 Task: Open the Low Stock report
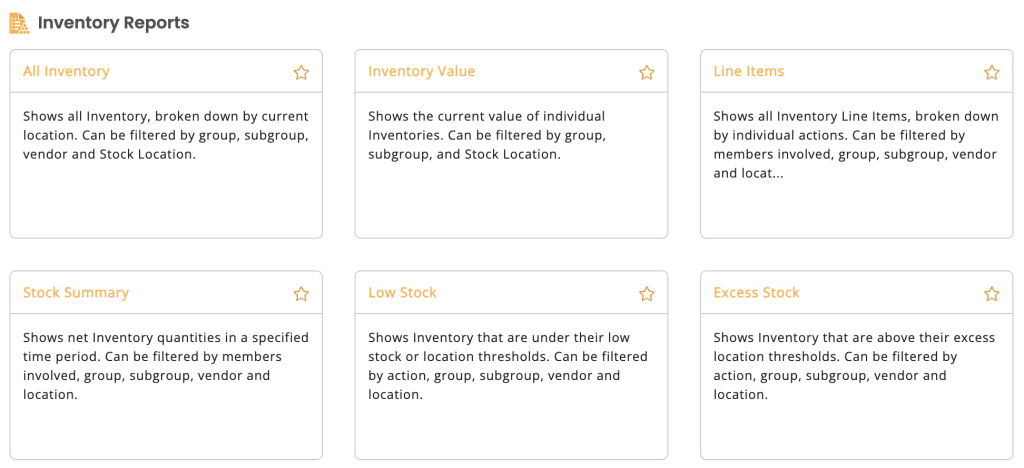(402, 292)
